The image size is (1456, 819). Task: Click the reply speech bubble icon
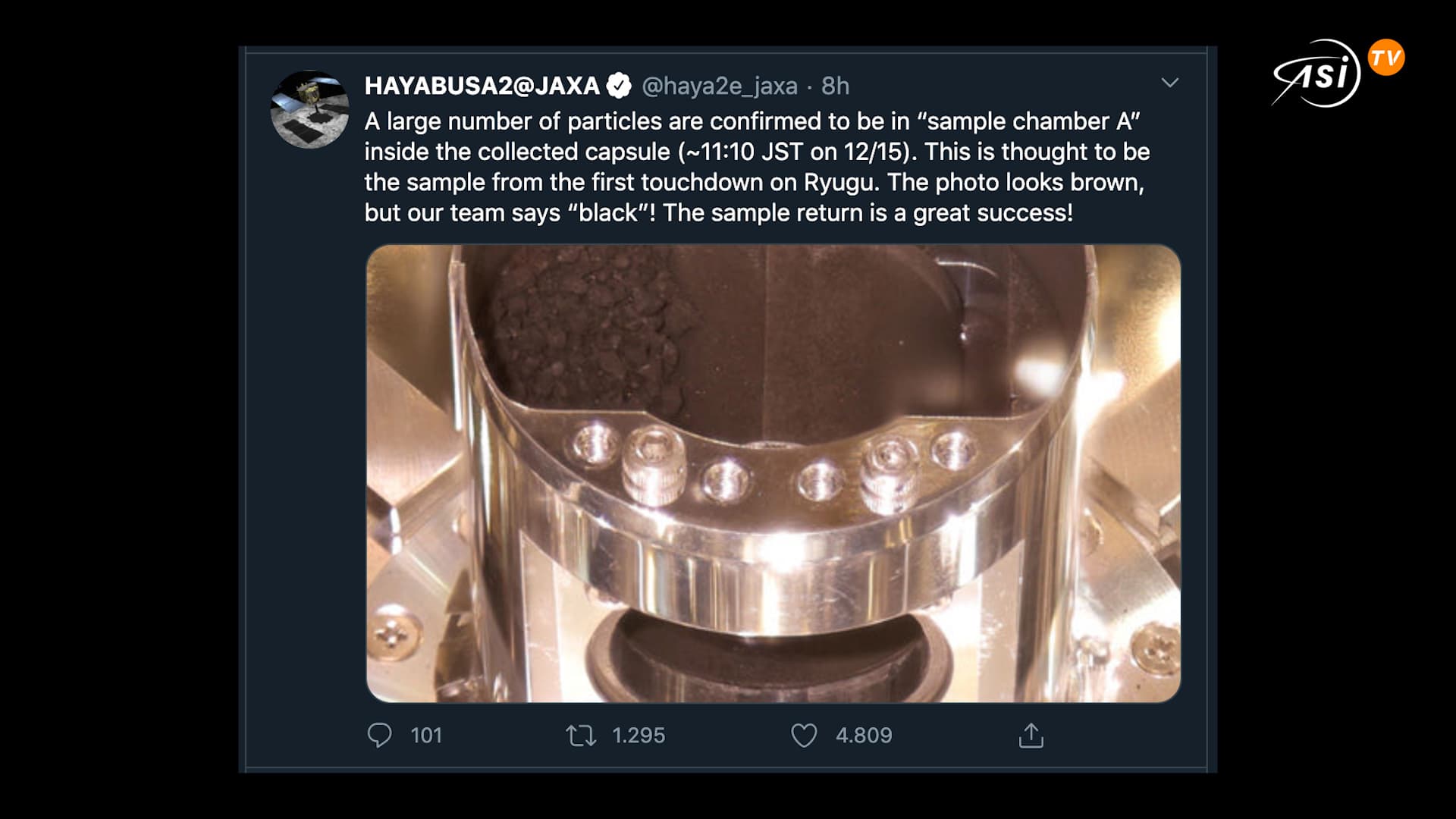[x=379, y=735]
